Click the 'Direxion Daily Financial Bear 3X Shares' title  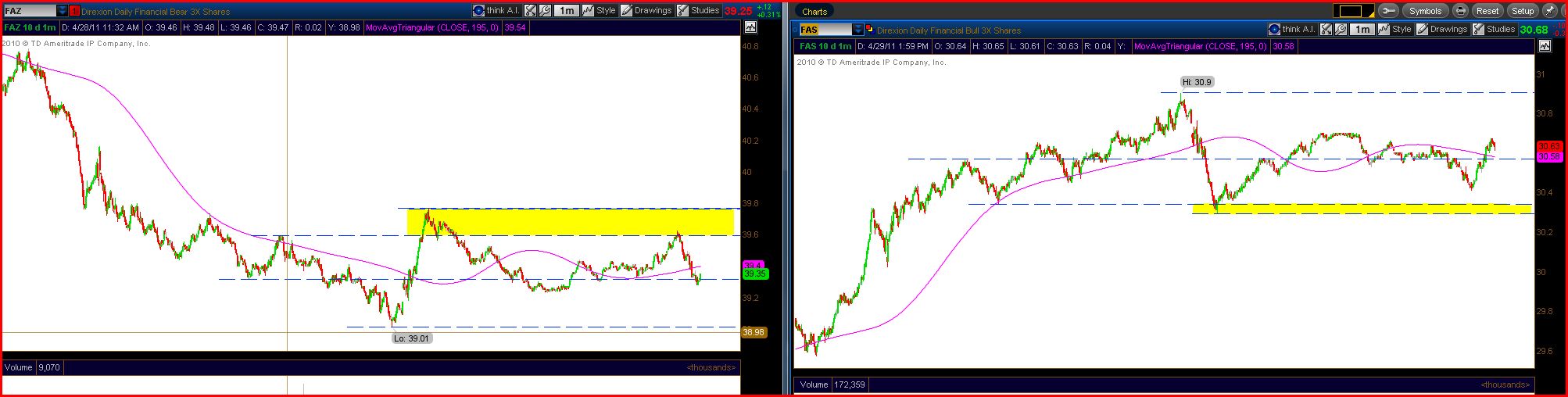coord(156,12)
